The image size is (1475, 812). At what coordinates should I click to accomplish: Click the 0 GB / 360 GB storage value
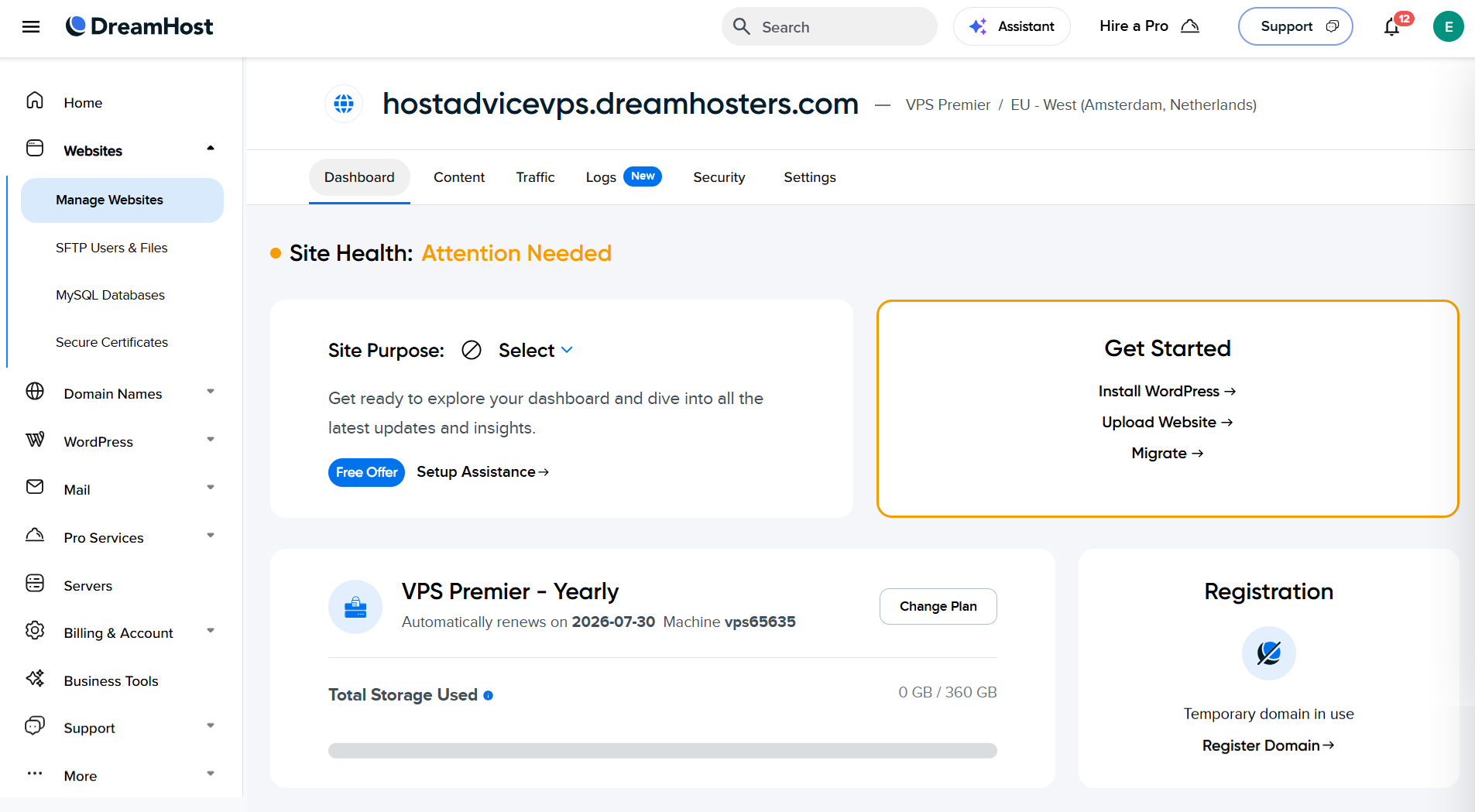coord(947,692)
